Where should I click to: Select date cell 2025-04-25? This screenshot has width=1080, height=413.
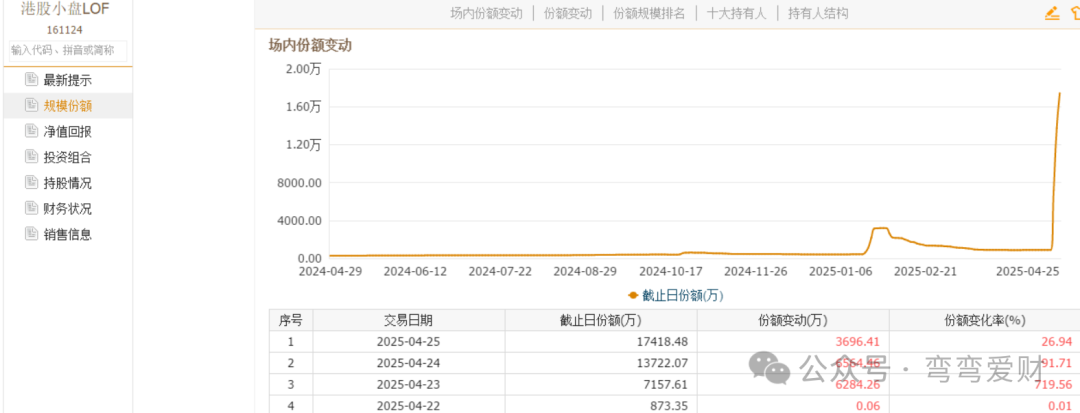tap(408, 341)
